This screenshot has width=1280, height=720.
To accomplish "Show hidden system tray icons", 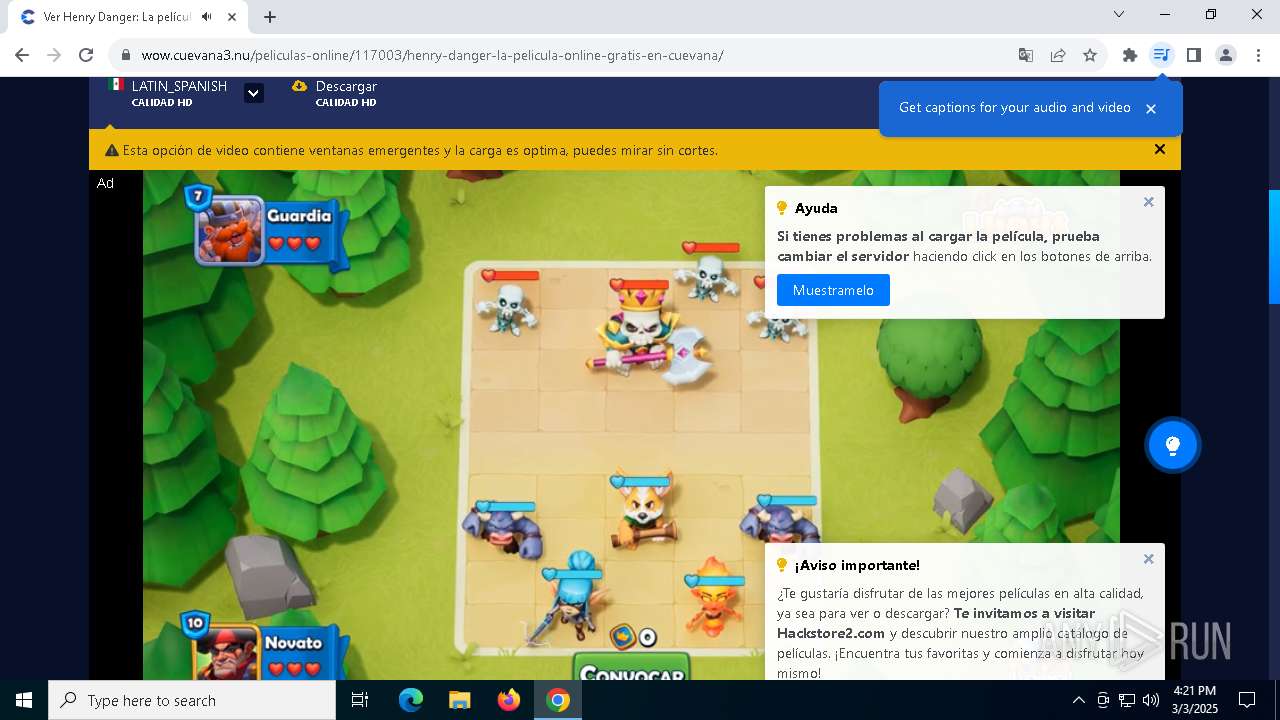I will point(1078,700).
